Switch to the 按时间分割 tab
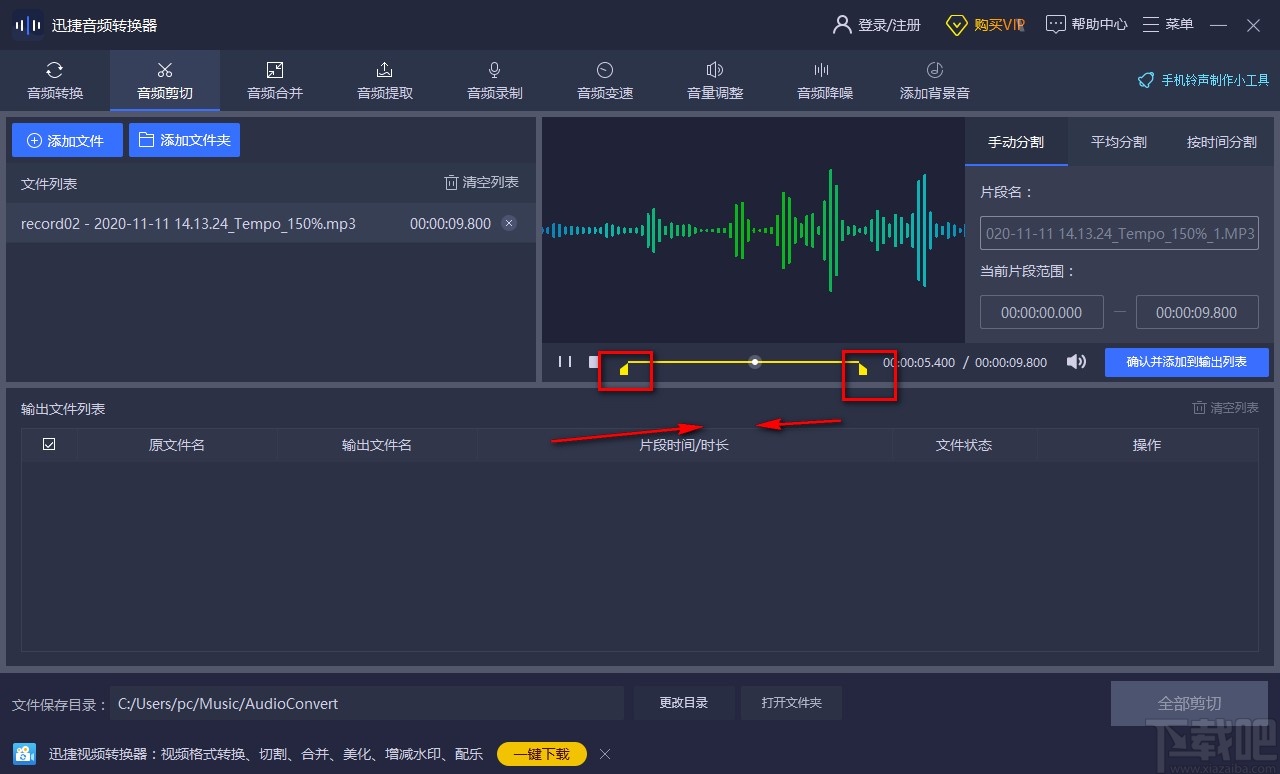 click(1220, 142)
